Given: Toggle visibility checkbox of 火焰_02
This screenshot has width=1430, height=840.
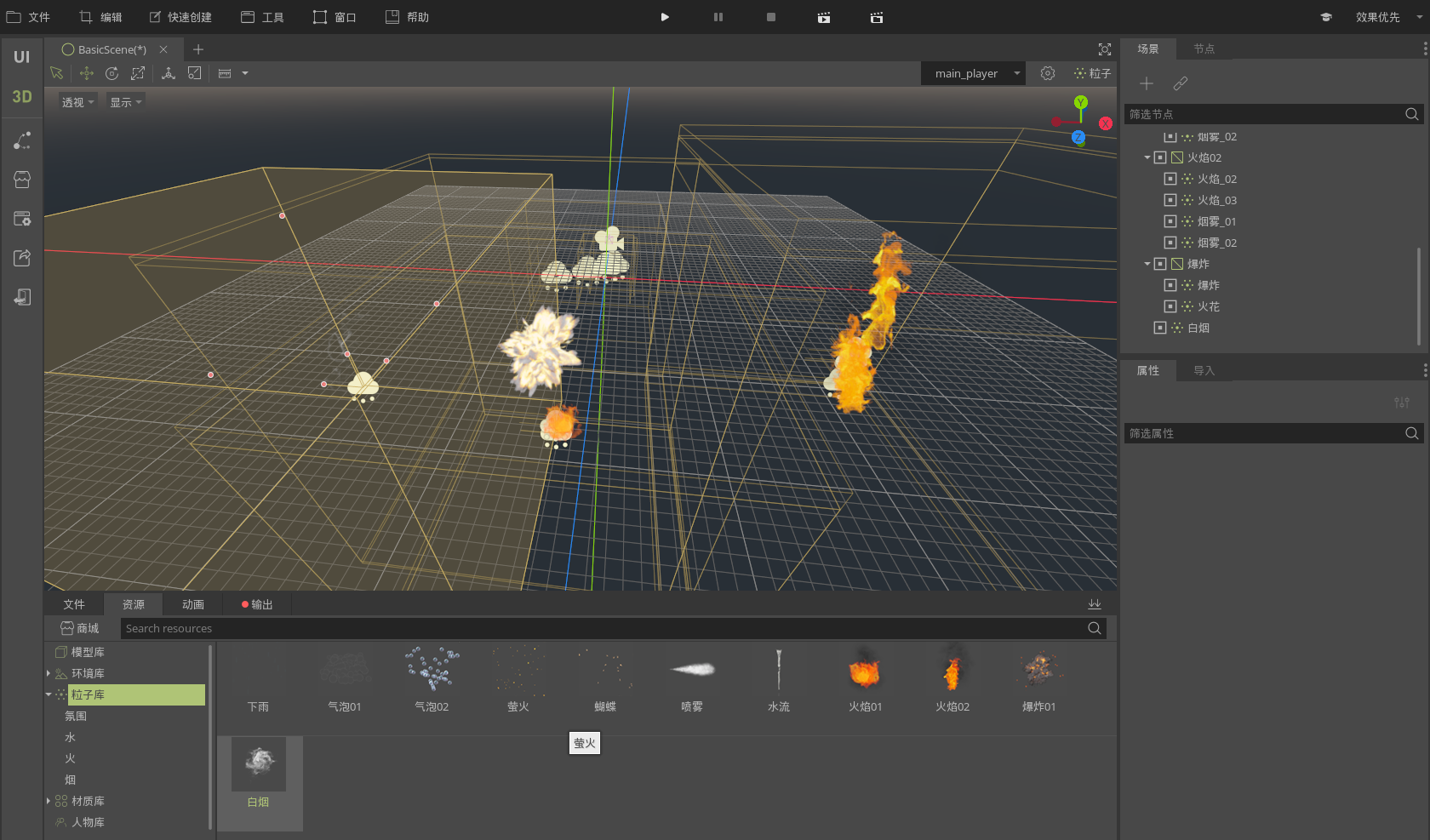Looking at the screenshot, I should point(1170,179).
